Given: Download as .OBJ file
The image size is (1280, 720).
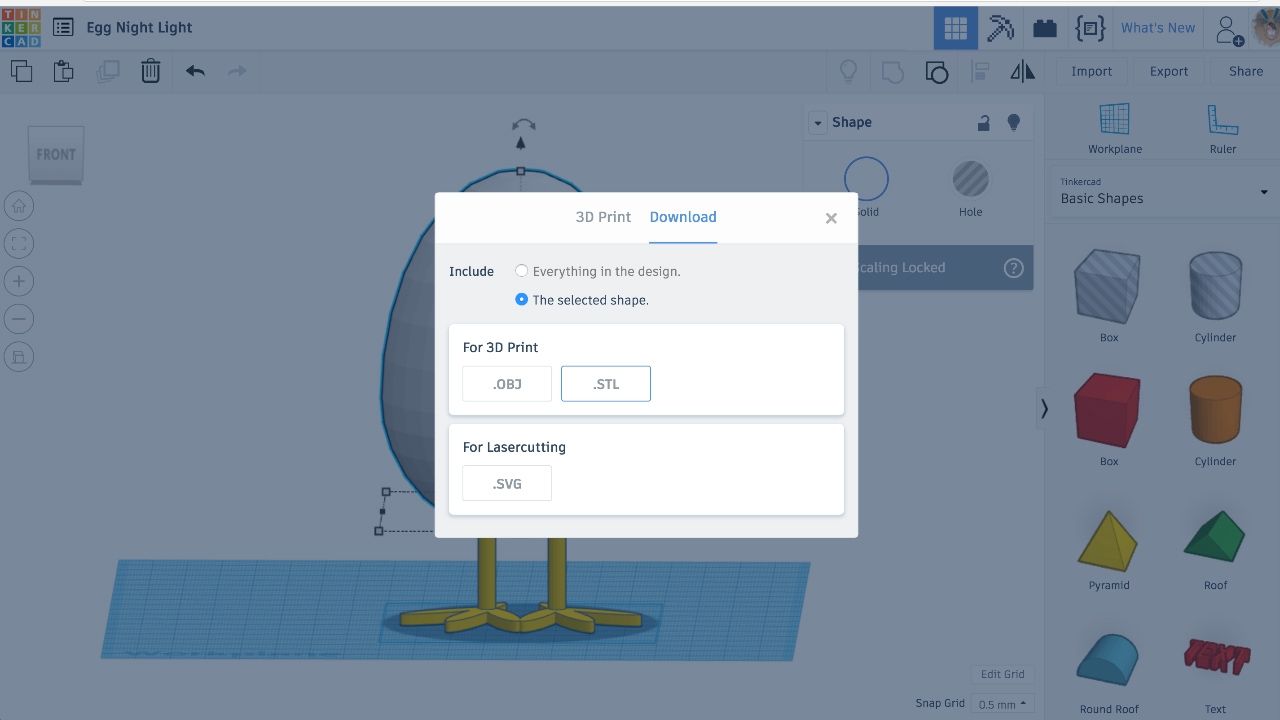Looking at the screenshot, I should pyautogui.click(x=507, y=384).
